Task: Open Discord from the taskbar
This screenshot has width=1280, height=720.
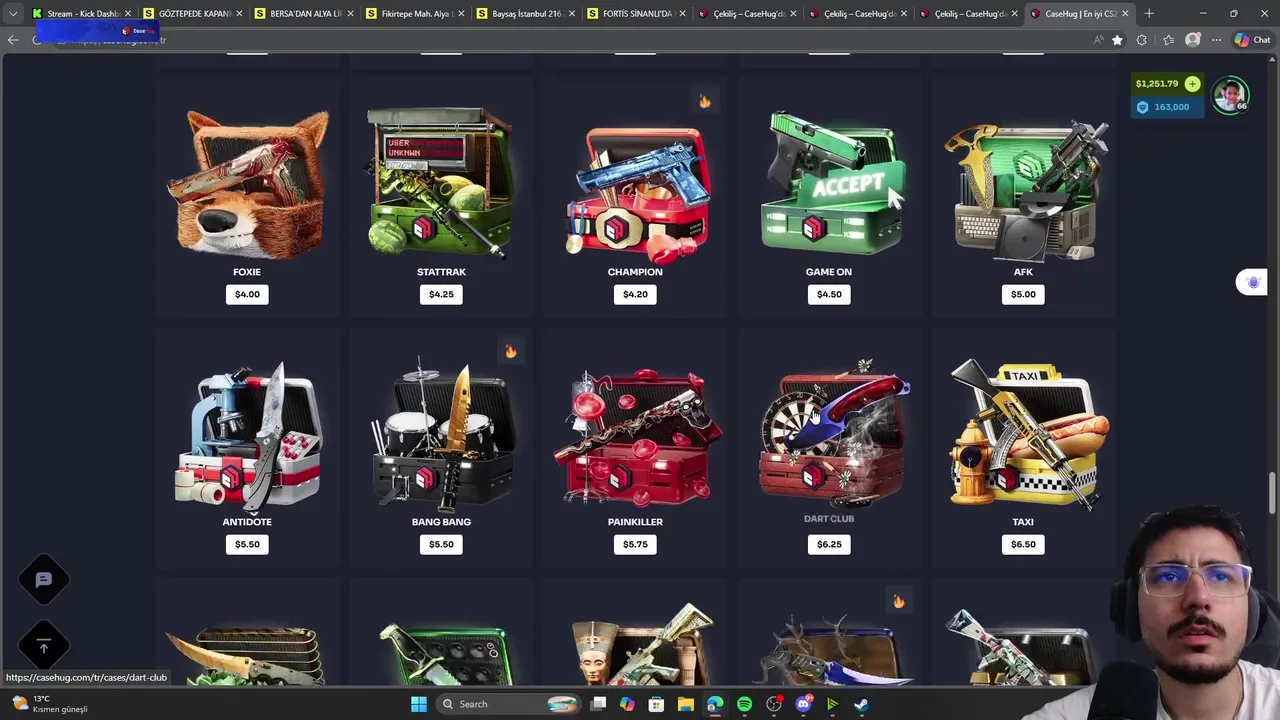Action: (803, 704)
